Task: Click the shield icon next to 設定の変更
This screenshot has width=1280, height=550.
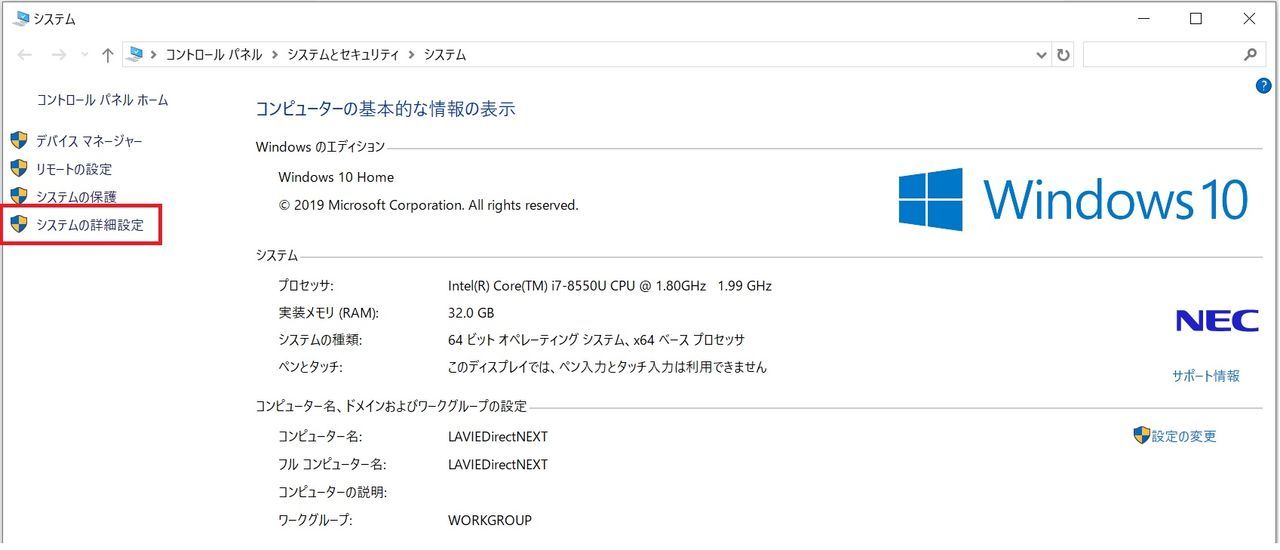Action: [1141, 435]
